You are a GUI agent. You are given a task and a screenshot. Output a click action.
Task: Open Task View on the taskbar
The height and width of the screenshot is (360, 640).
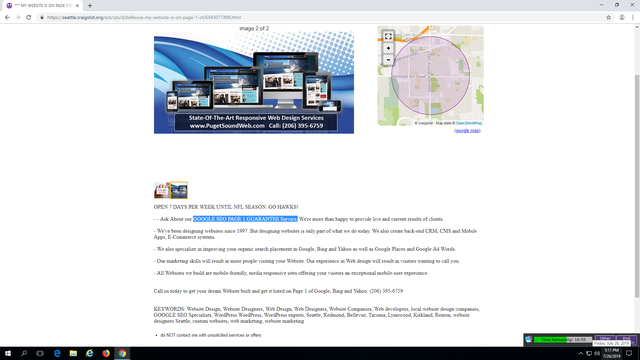pos(40,353)
